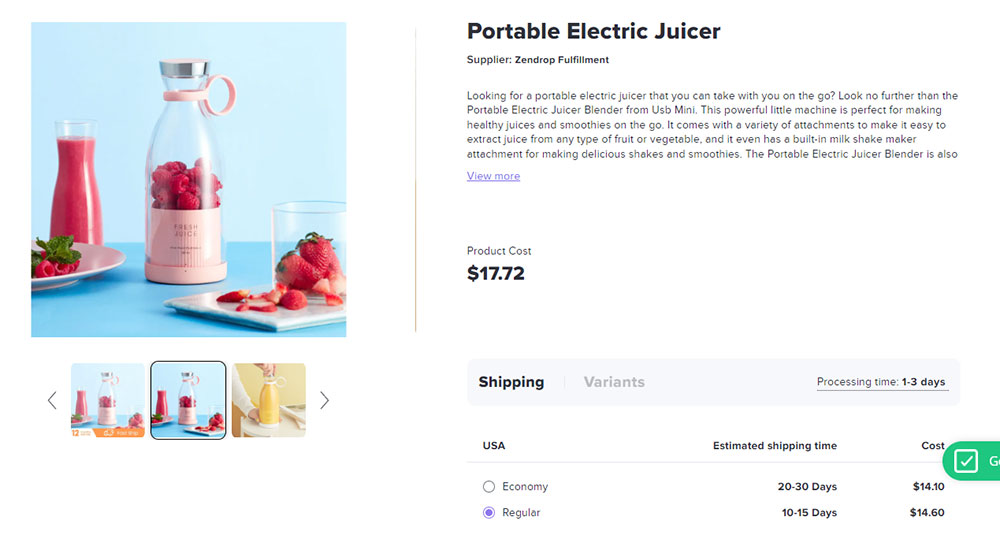The image size is (1000, 539).
Task: Click the Regular shipping option label
Action: click(521, 513)
